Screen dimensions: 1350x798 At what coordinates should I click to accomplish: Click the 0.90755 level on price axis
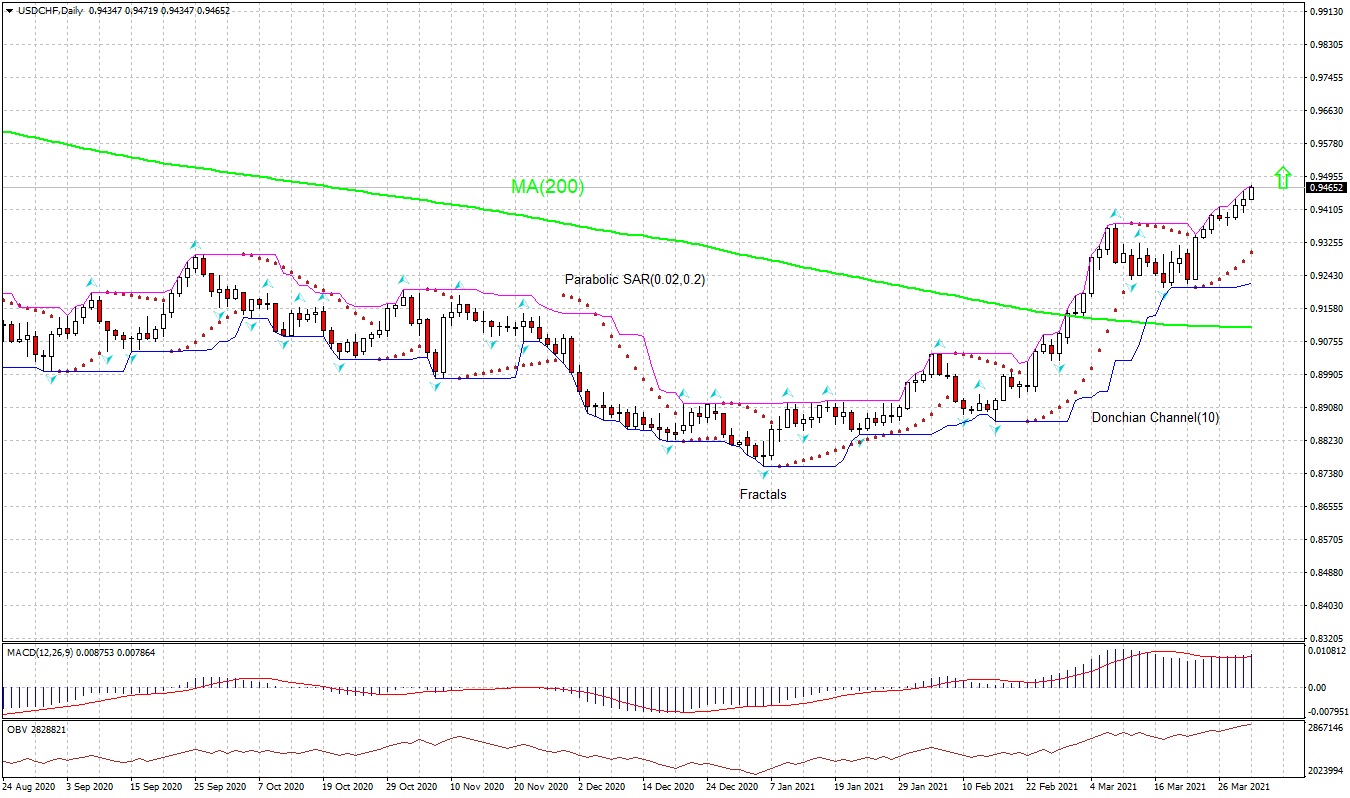pos(1327,342)
